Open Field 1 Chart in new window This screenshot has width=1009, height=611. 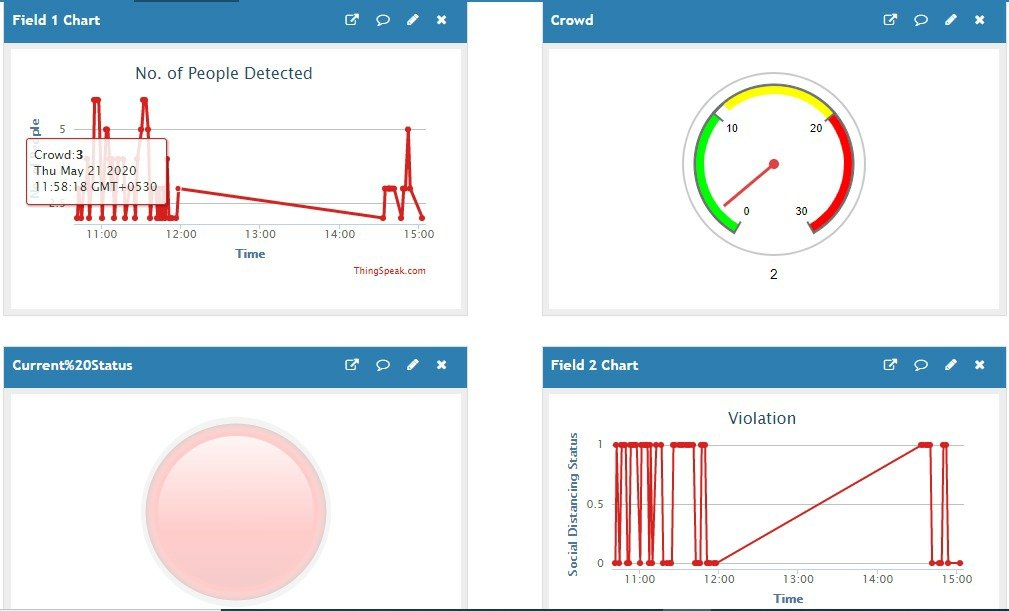tap(351, 19)
